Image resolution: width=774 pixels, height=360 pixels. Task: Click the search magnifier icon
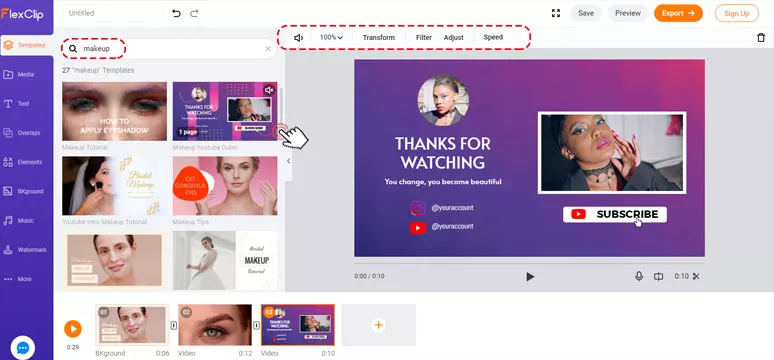pos(73,49)
